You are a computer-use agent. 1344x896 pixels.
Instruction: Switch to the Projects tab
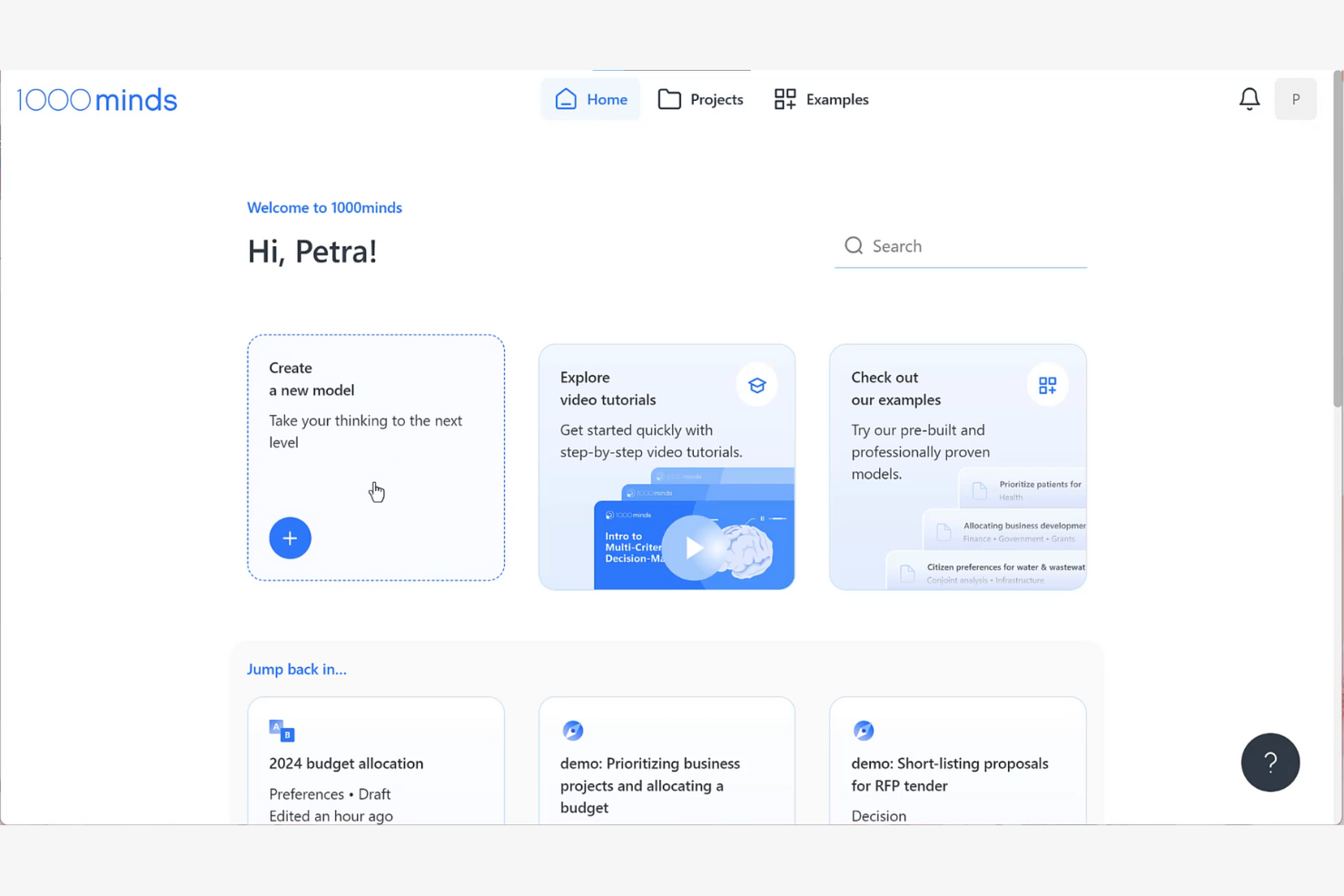(701, 99)
